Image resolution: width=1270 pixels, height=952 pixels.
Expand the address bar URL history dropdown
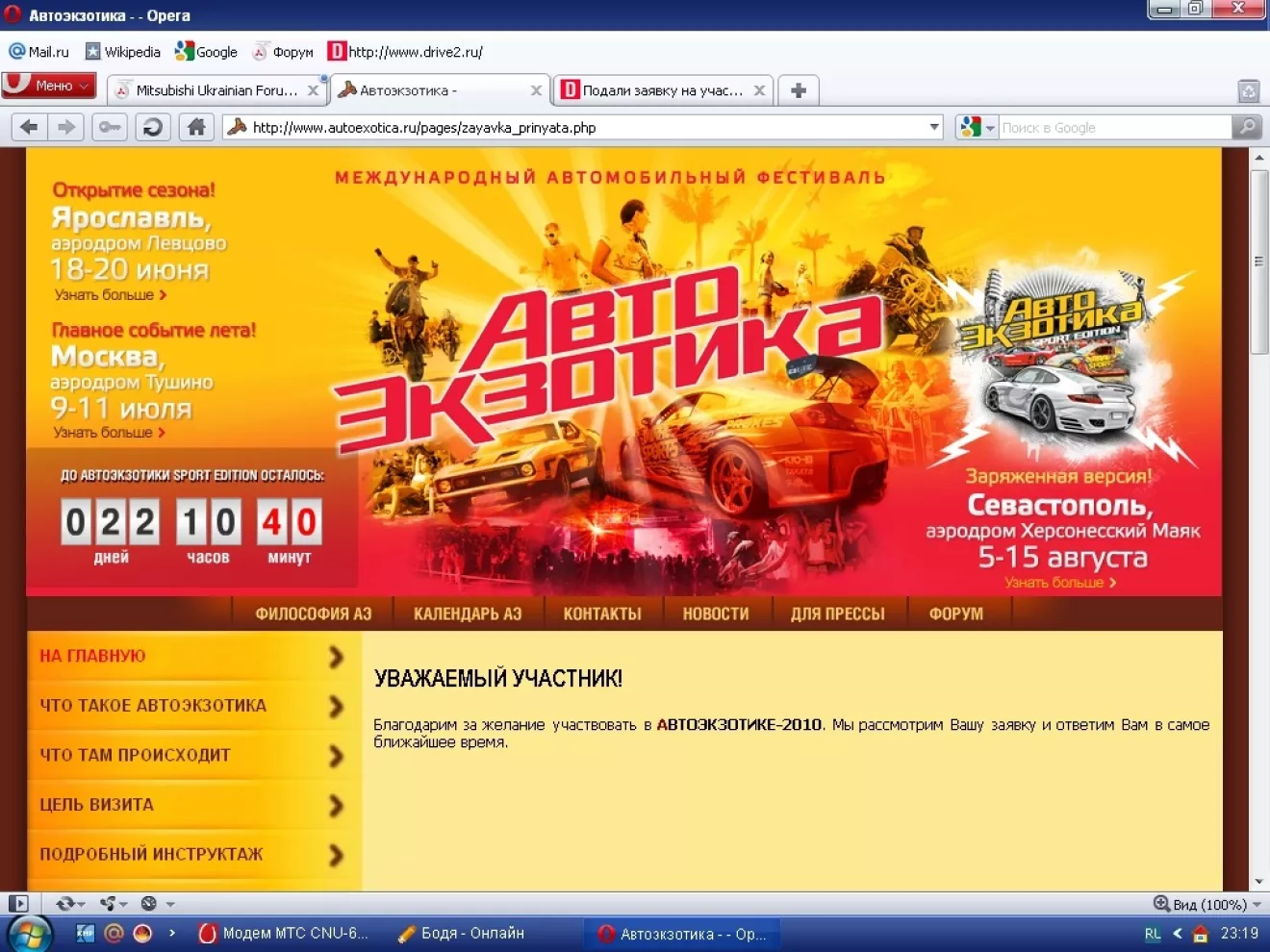pyautogui.click(x=933, y=127)
